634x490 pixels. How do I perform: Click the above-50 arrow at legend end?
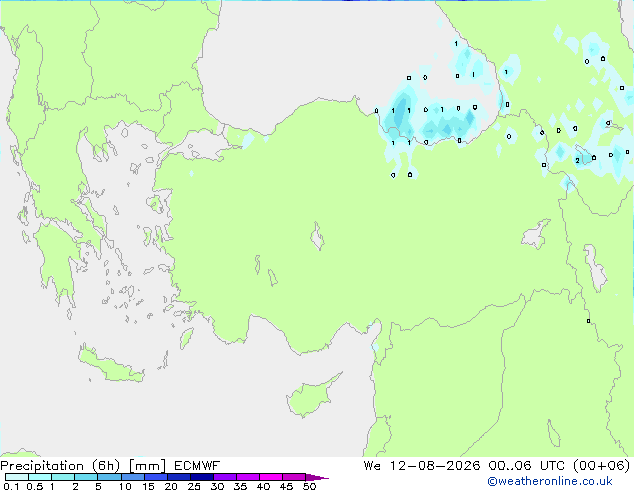click(317, 477)
